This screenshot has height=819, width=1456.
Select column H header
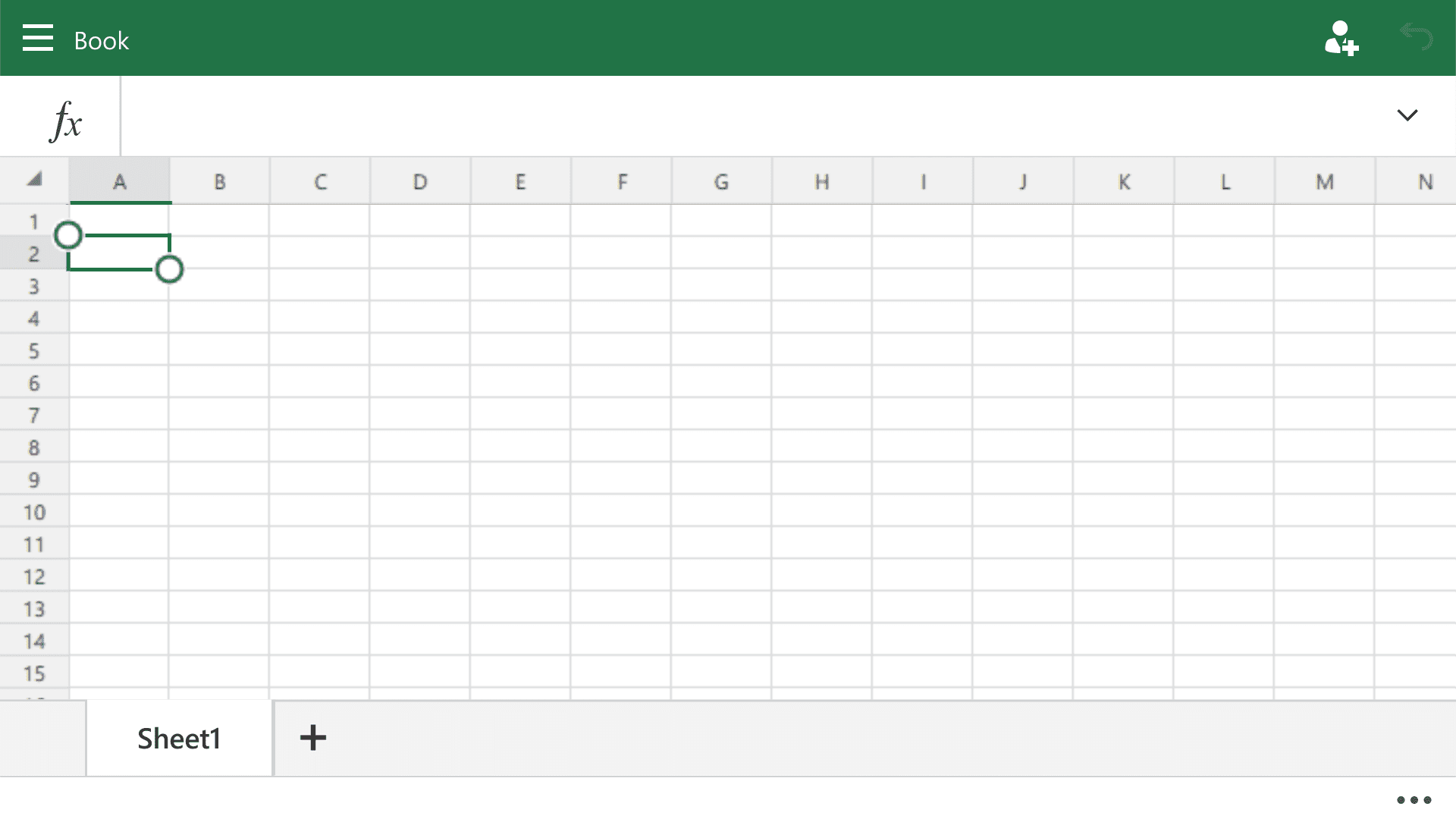click(822, 181)
